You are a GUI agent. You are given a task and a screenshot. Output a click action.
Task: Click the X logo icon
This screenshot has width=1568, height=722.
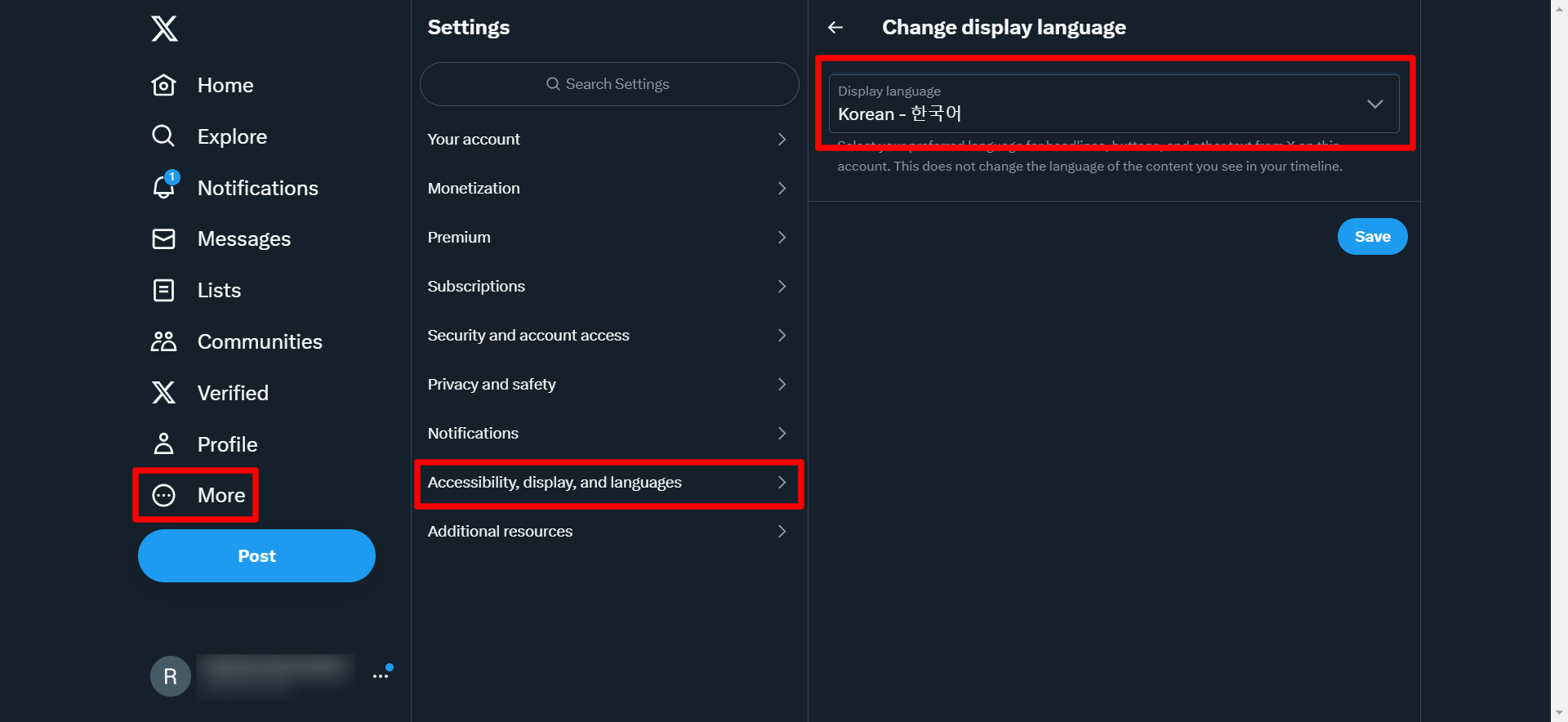(x=164, y=29)
